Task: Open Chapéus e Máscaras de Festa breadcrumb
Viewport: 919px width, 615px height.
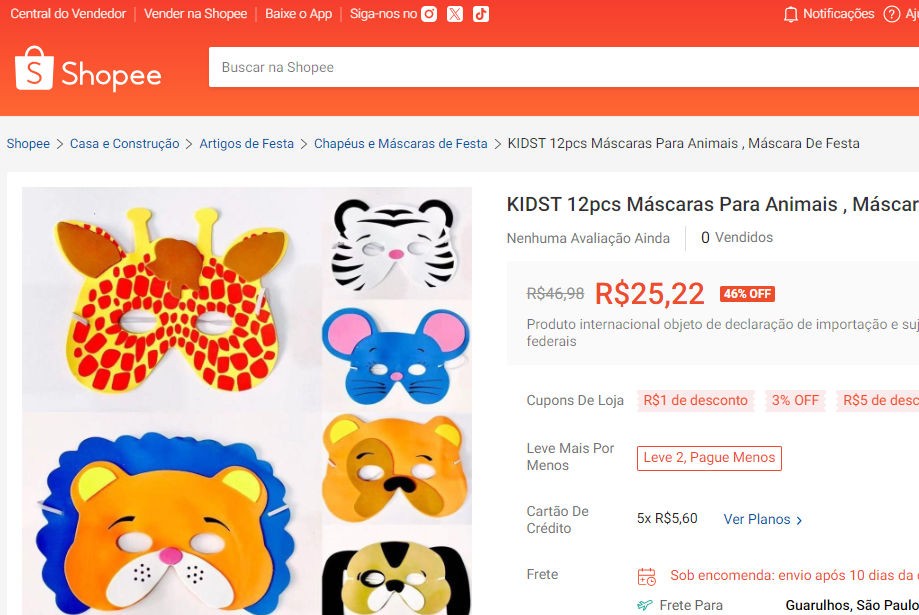Action: coord(400,144)
